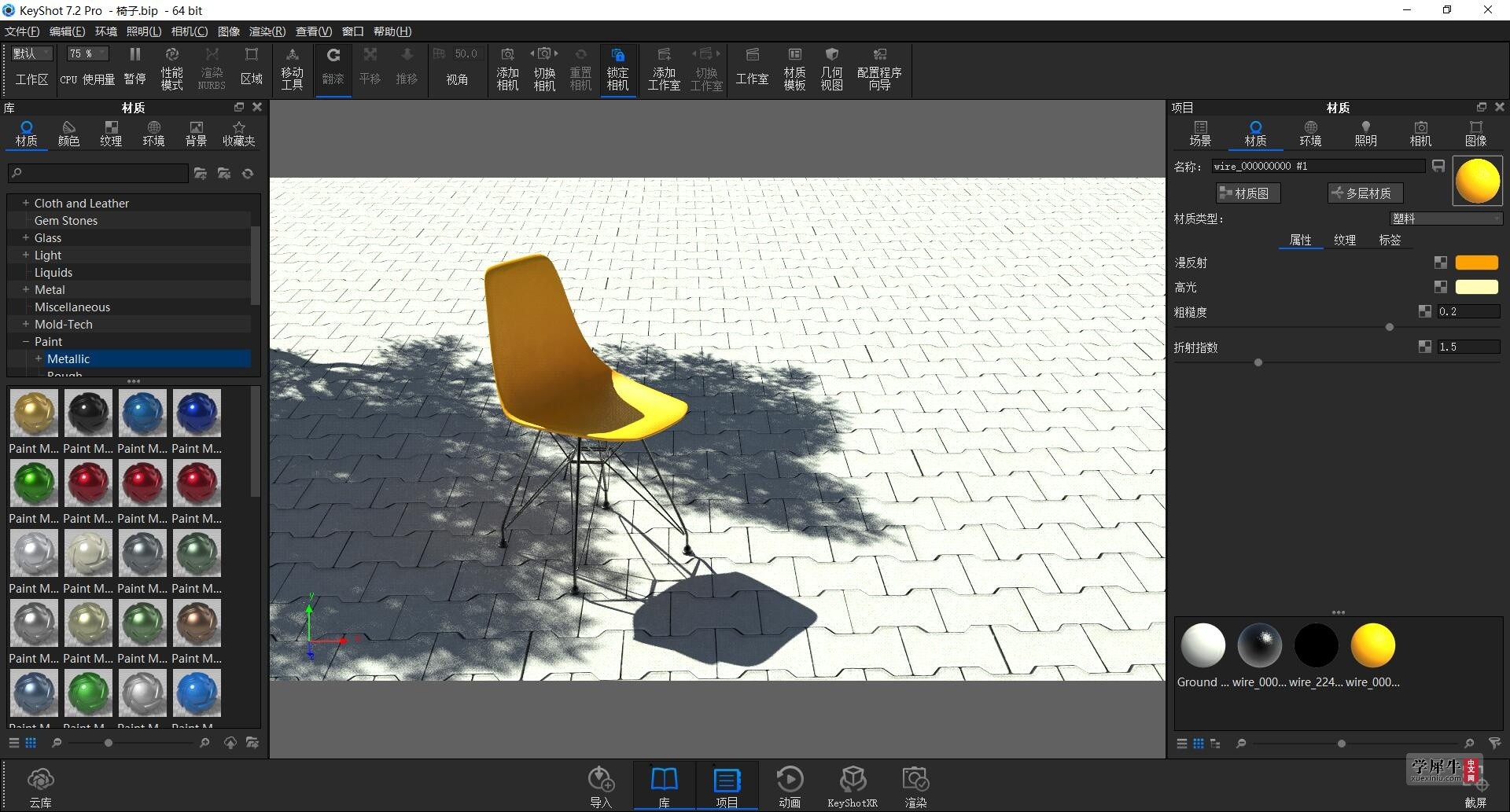
Task: Open KeyShotXR wizard
Action: tap(853, 787)
